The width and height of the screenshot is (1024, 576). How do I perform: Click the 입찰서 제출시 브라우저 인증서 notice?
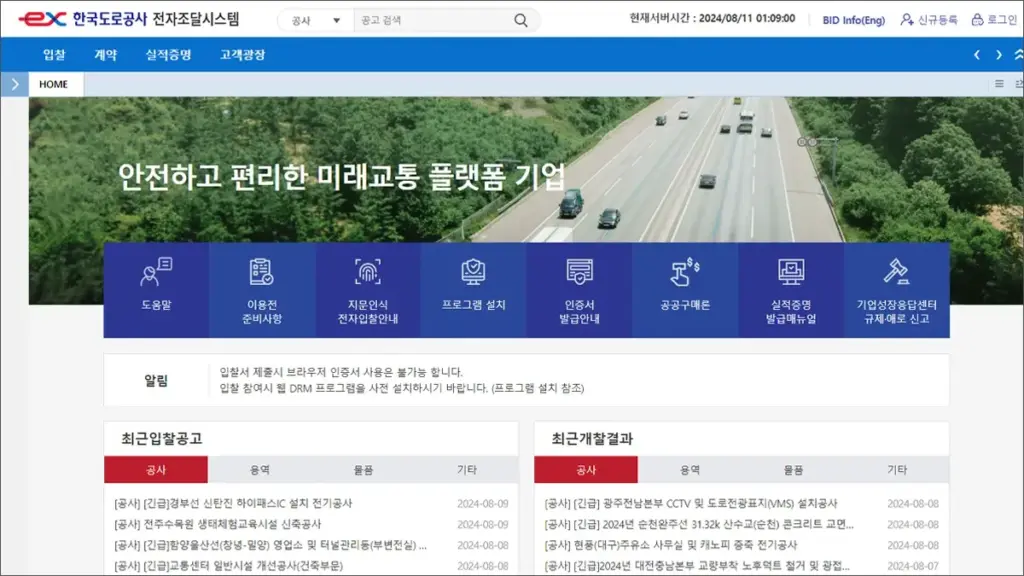click(341, 372)
